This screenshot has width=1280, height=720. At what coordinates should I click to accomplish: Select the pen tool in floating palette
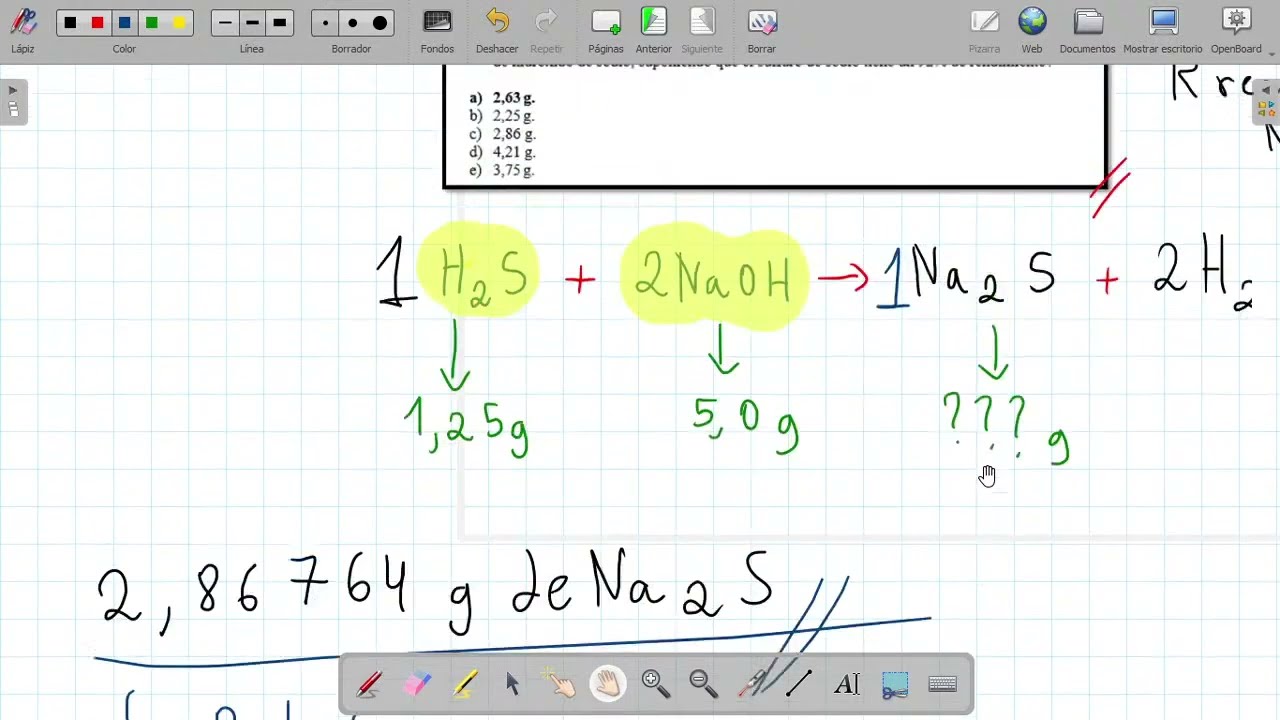(x=369, y=684)
